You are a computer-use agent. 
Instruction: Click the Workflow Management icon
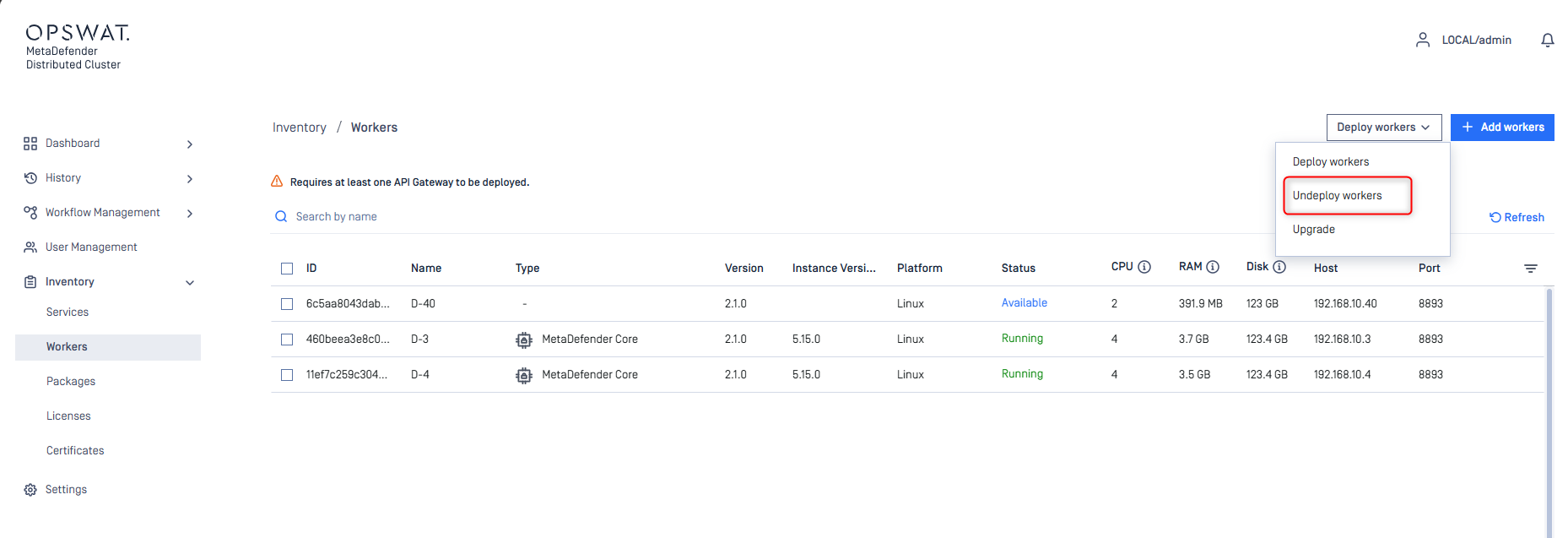(x=30, y=213)
